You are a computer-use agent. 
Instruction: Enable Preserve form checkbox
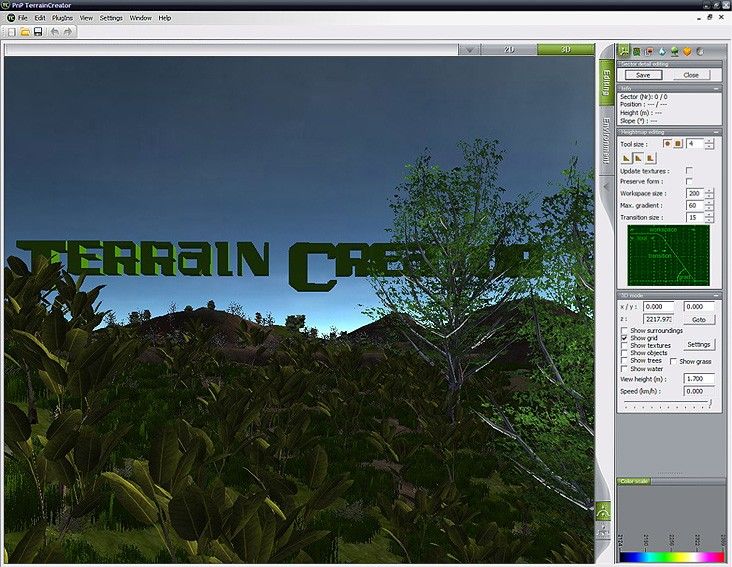point(689,181)
